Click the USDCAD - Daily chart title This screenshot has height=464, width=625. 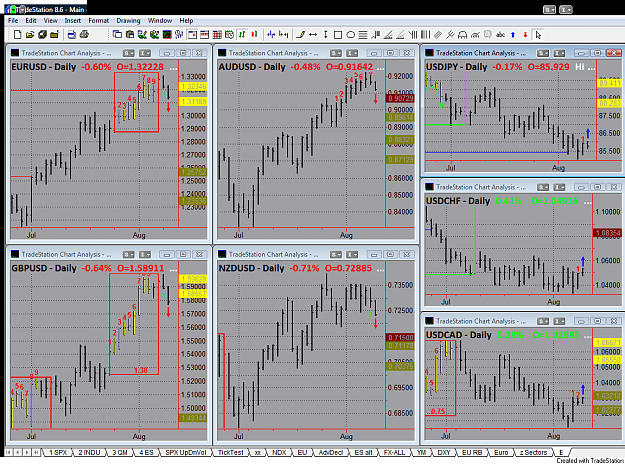click(458, 335)
